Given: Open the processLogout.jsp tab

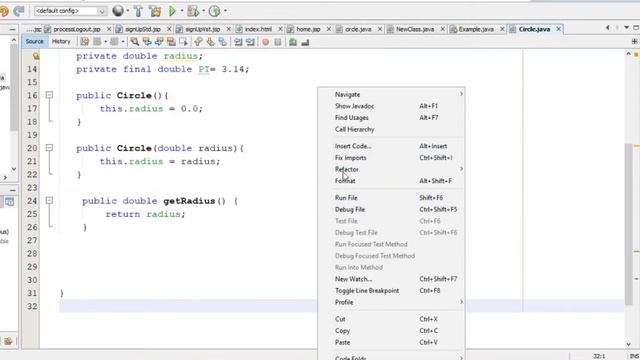Looking at the screenshot, I should coord(77,29).
